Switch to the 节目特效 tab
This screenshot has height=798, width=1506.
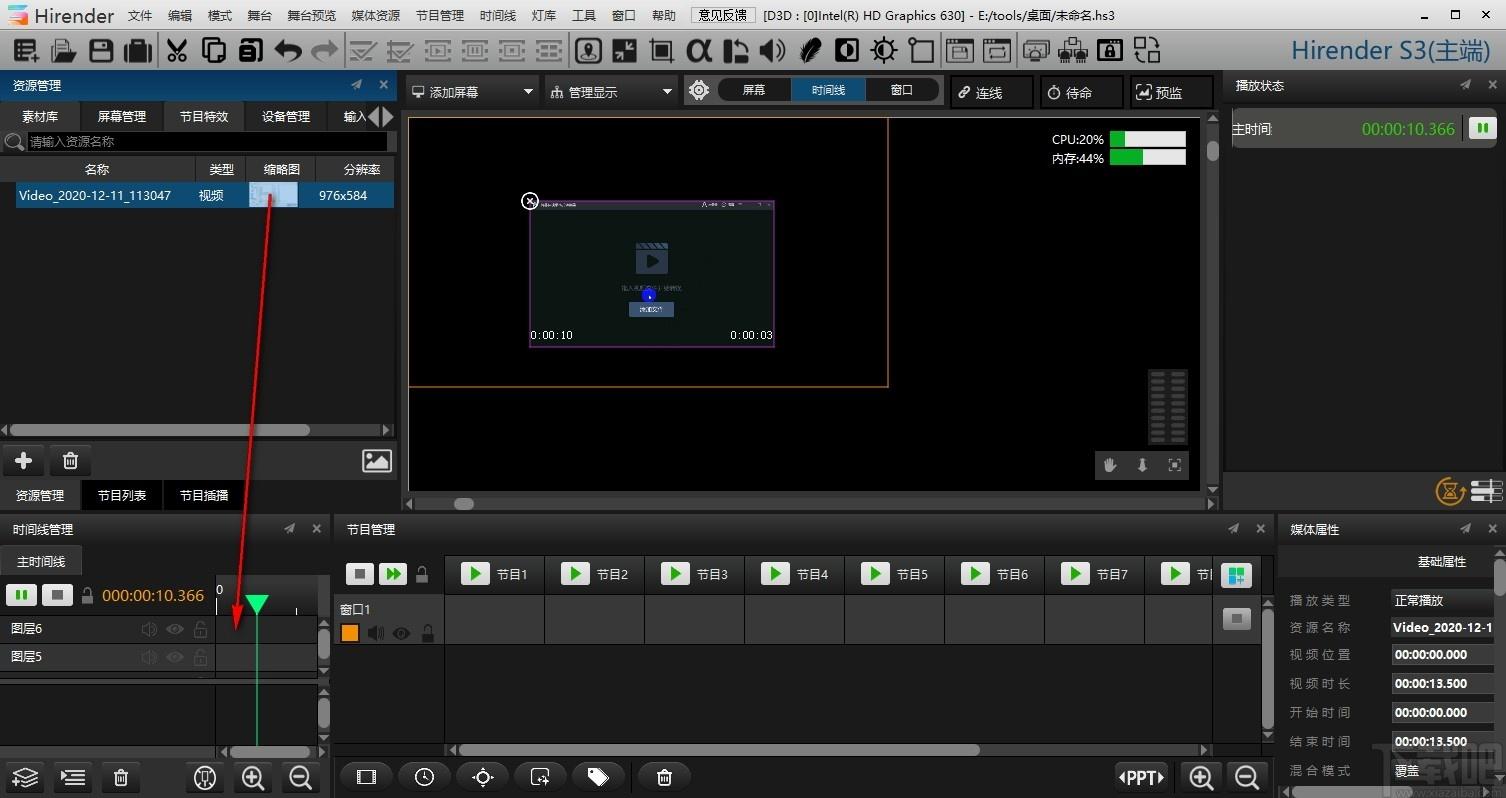coord(204,117)
